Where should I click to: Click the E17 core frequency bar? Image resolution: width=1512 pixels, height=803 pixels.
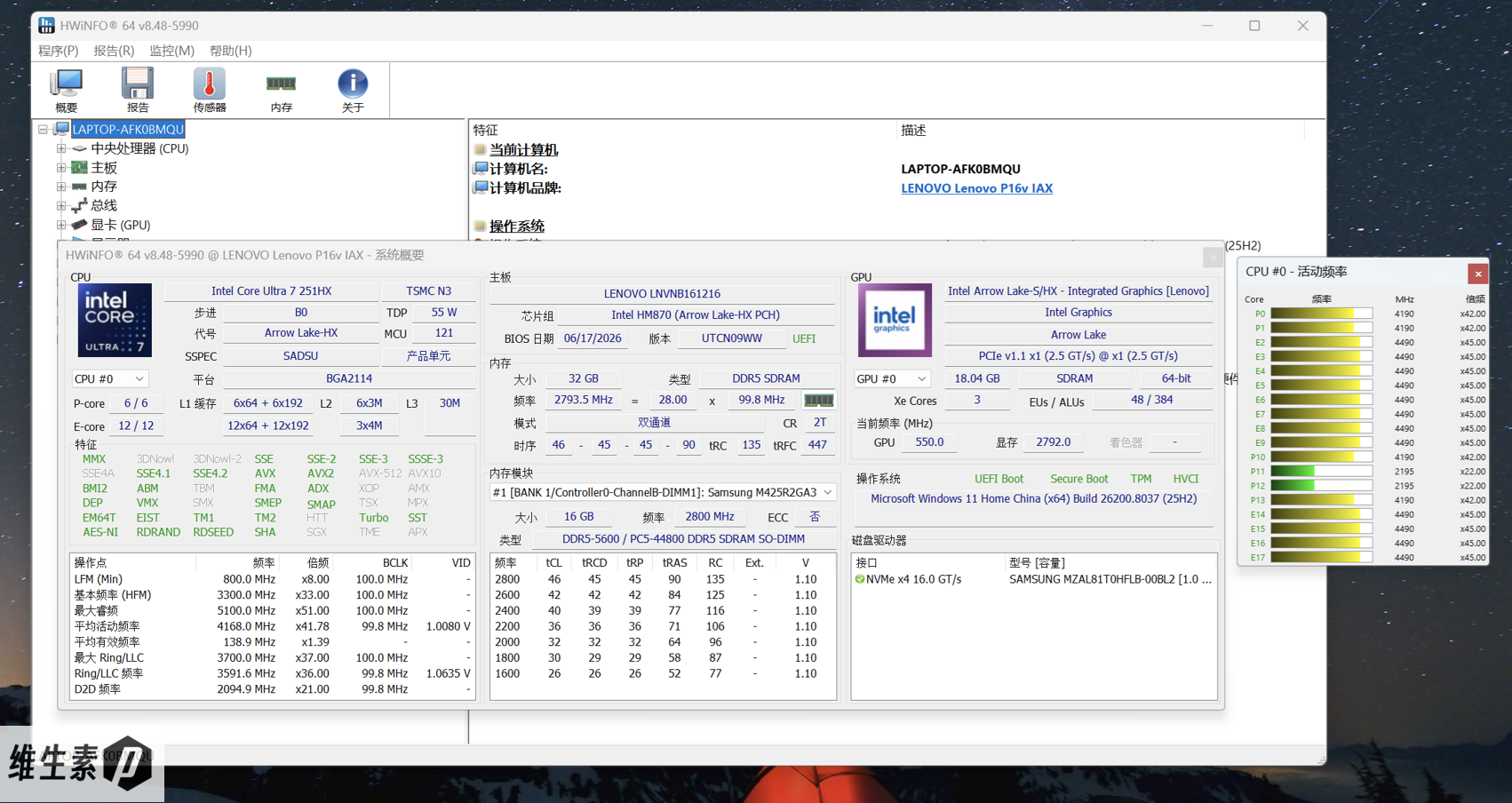click(x=1321, y=558)
